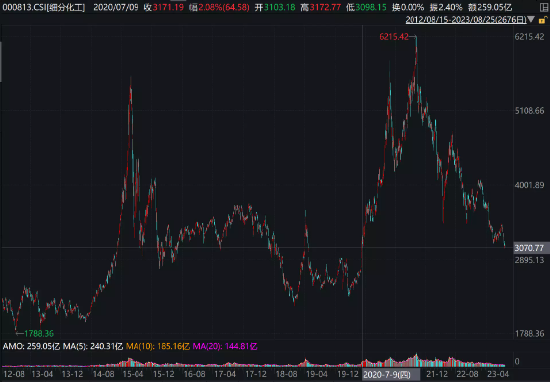Click the 1788.36 price axis label
The image size is (550, 383).
click(x=529, y=334)
